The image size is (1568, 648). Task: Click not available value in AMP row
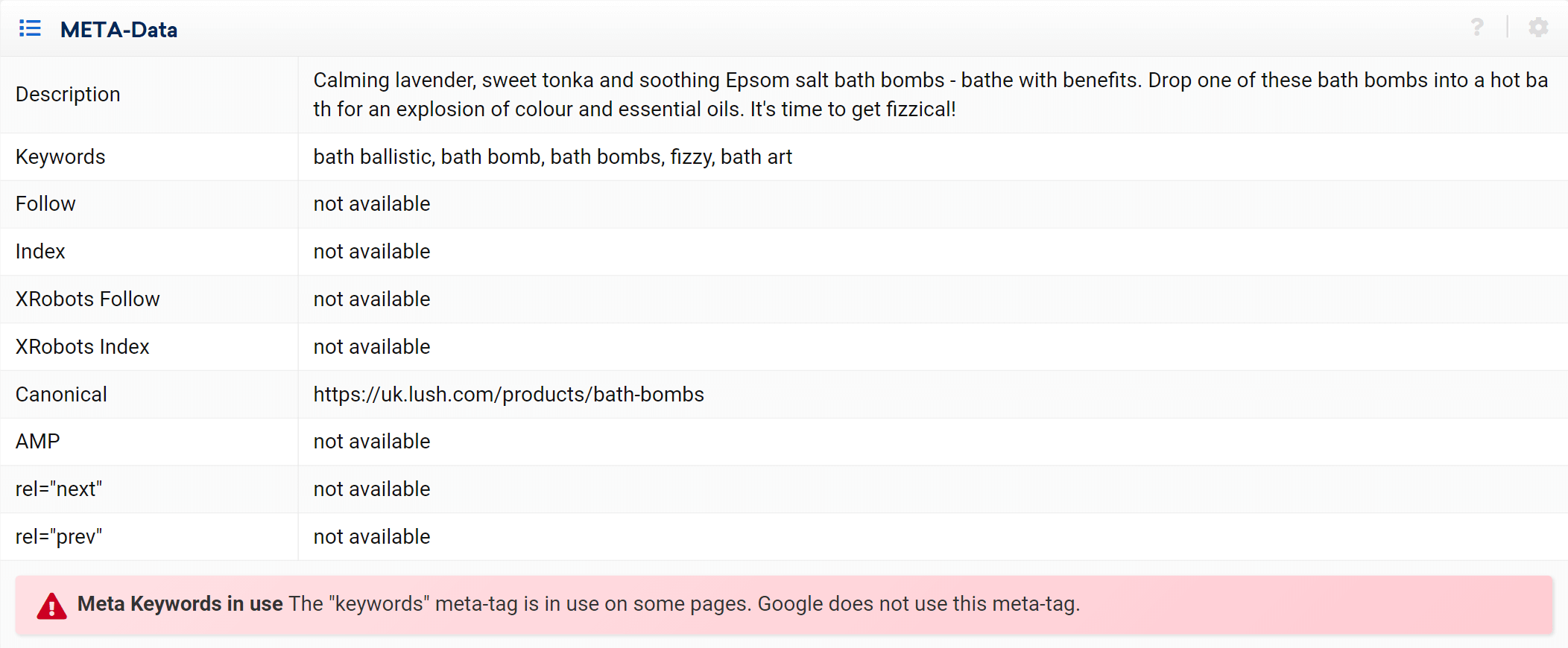click(x=372, y=442)
